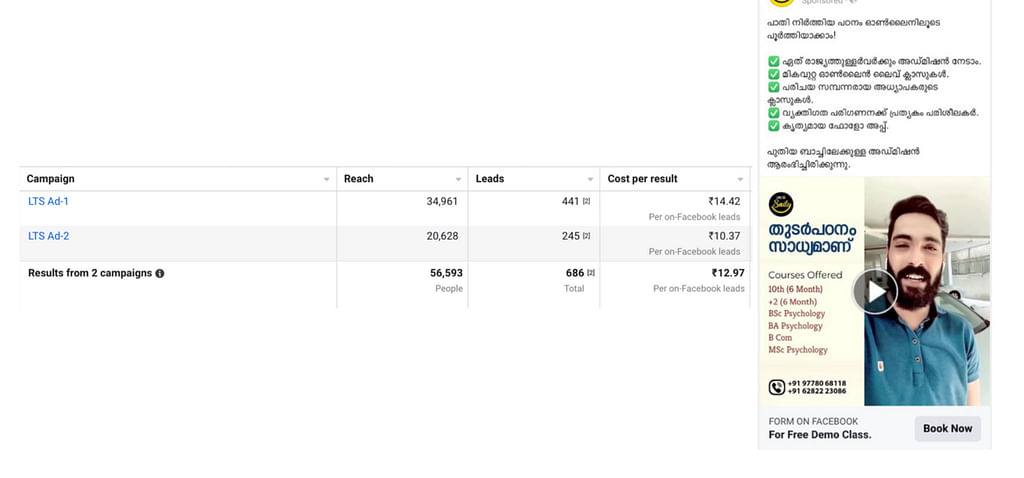Screen dimensions: 1024x478
Task: Click the advertiser's yellow profile picture
Action: (x=781, y=3)
